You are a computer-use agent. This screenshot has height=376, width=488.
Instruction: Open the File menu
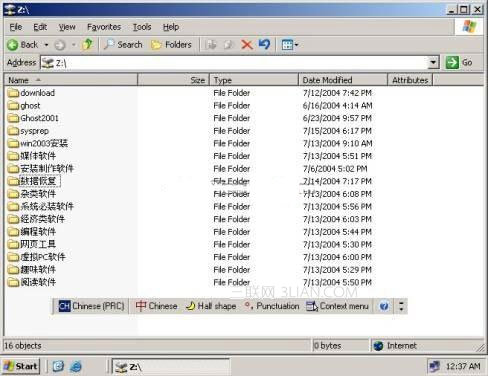tap(16, 27)
